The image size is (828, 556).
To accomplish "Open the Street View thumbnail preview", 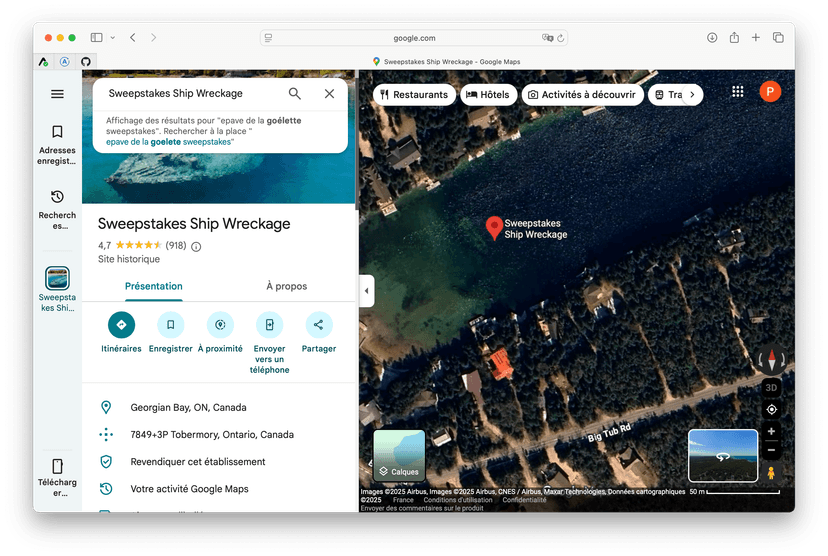I will click(x=722, y=455).
